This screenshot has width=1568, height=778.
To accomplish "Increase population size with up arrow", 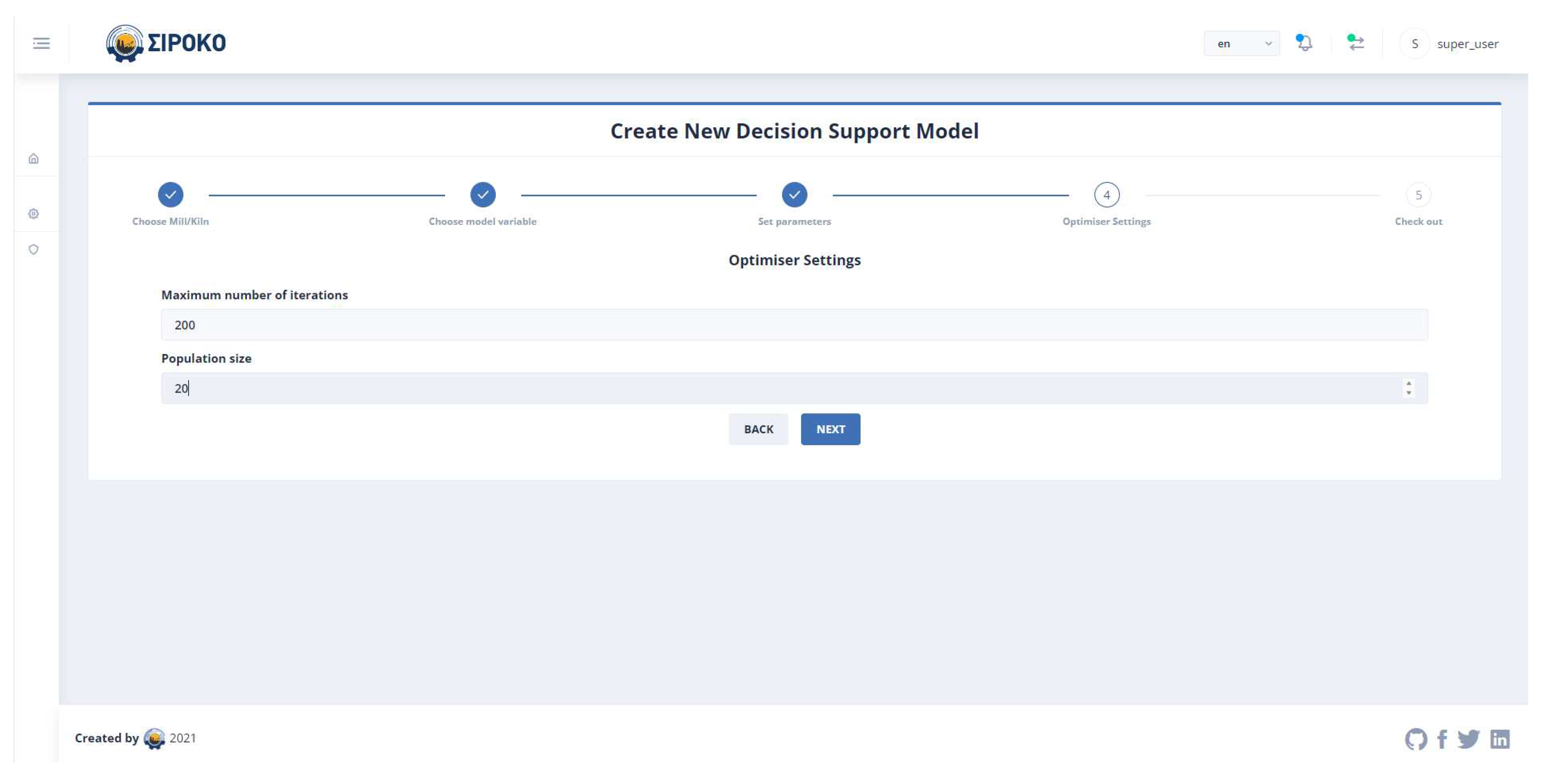I will (x=1408, y=383).
